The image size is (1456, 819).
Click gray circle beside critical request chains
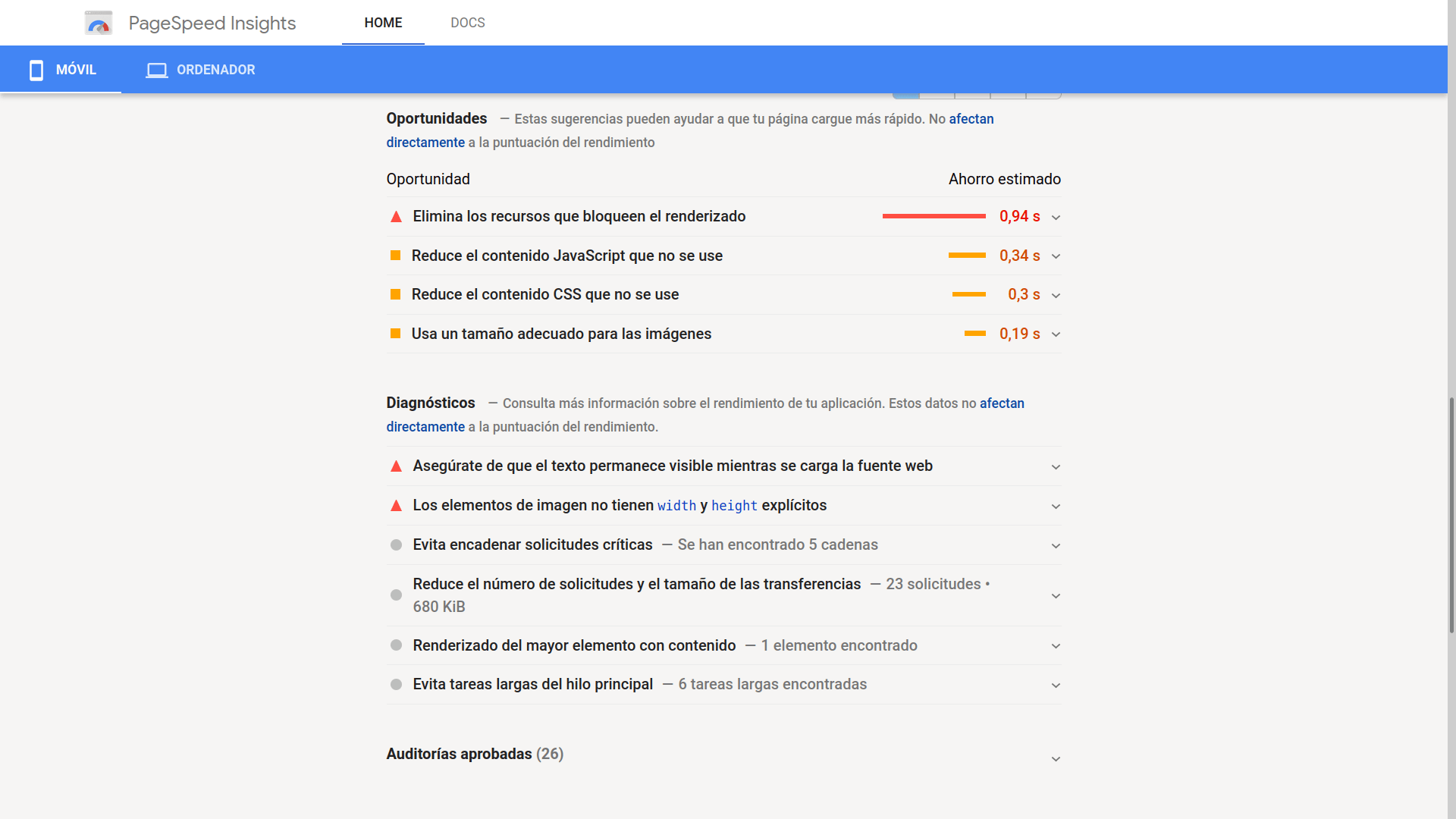click(396, 545)
